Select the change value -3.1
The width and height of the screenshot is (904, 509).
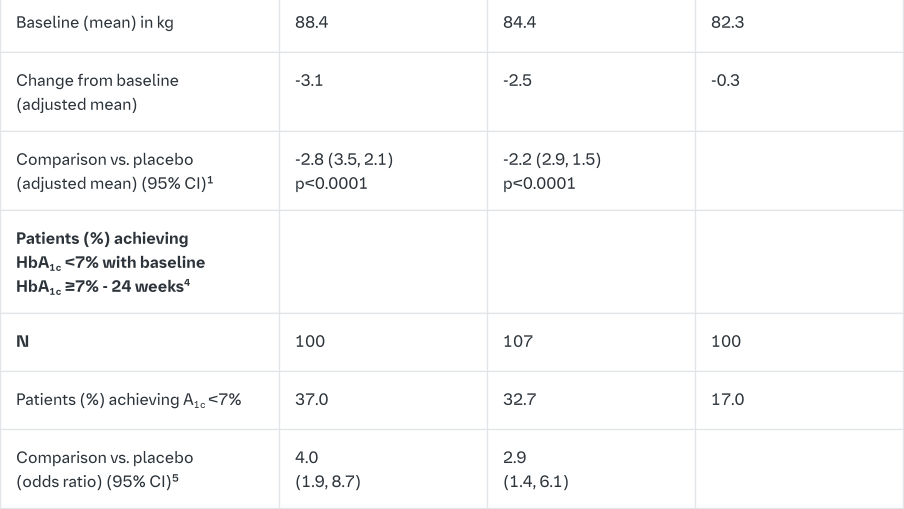[x=309, y=80]
